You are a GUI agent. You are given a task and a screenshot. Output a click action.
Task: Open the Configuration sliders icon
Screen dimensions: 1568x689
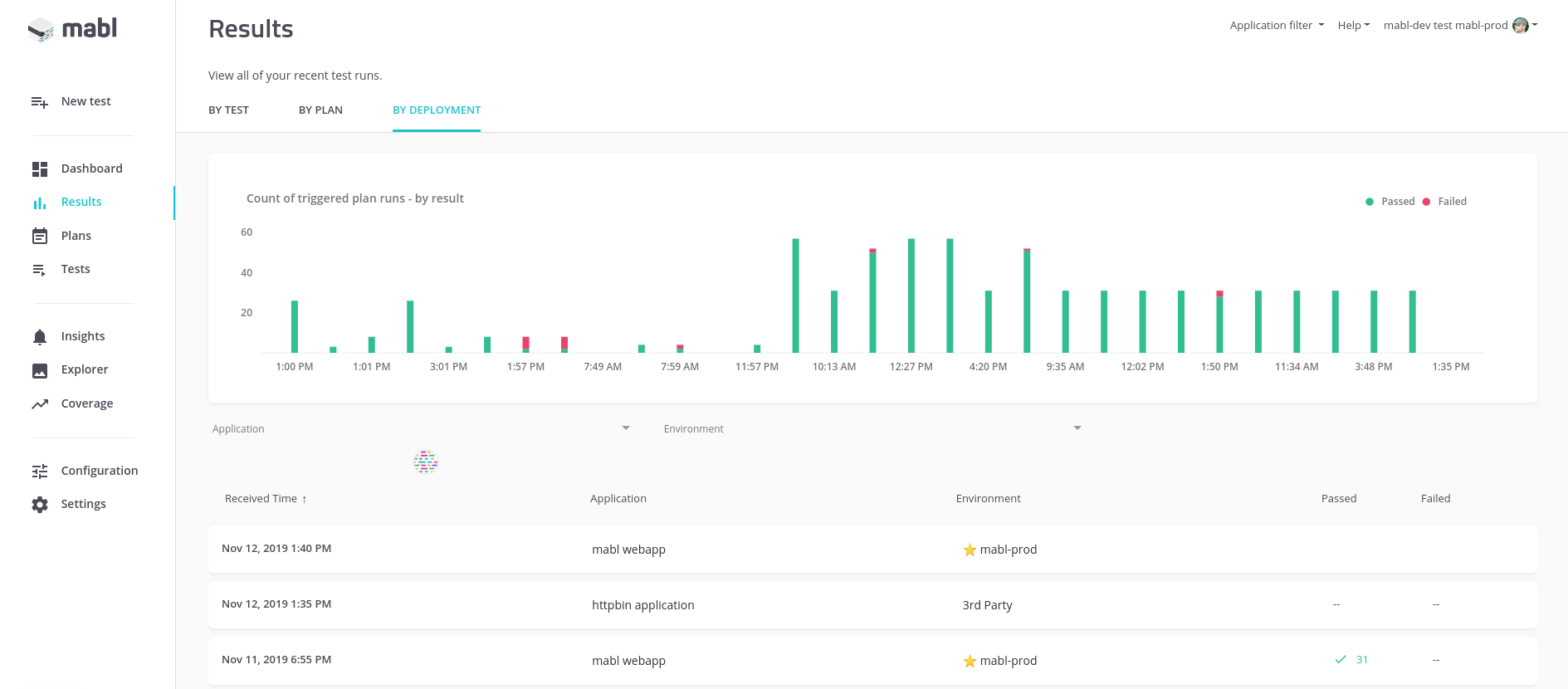pyautogui.click(x=40, y=472)
